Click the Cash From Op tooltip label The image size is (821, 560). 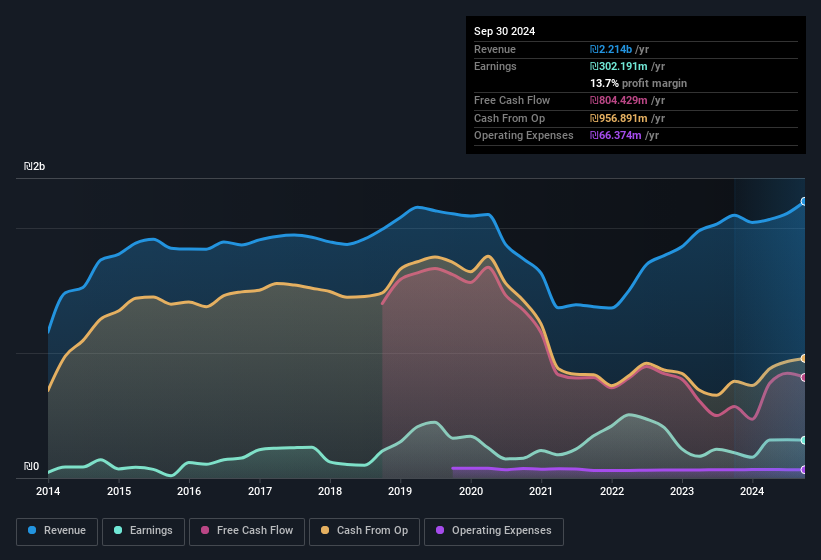[509, 118]
